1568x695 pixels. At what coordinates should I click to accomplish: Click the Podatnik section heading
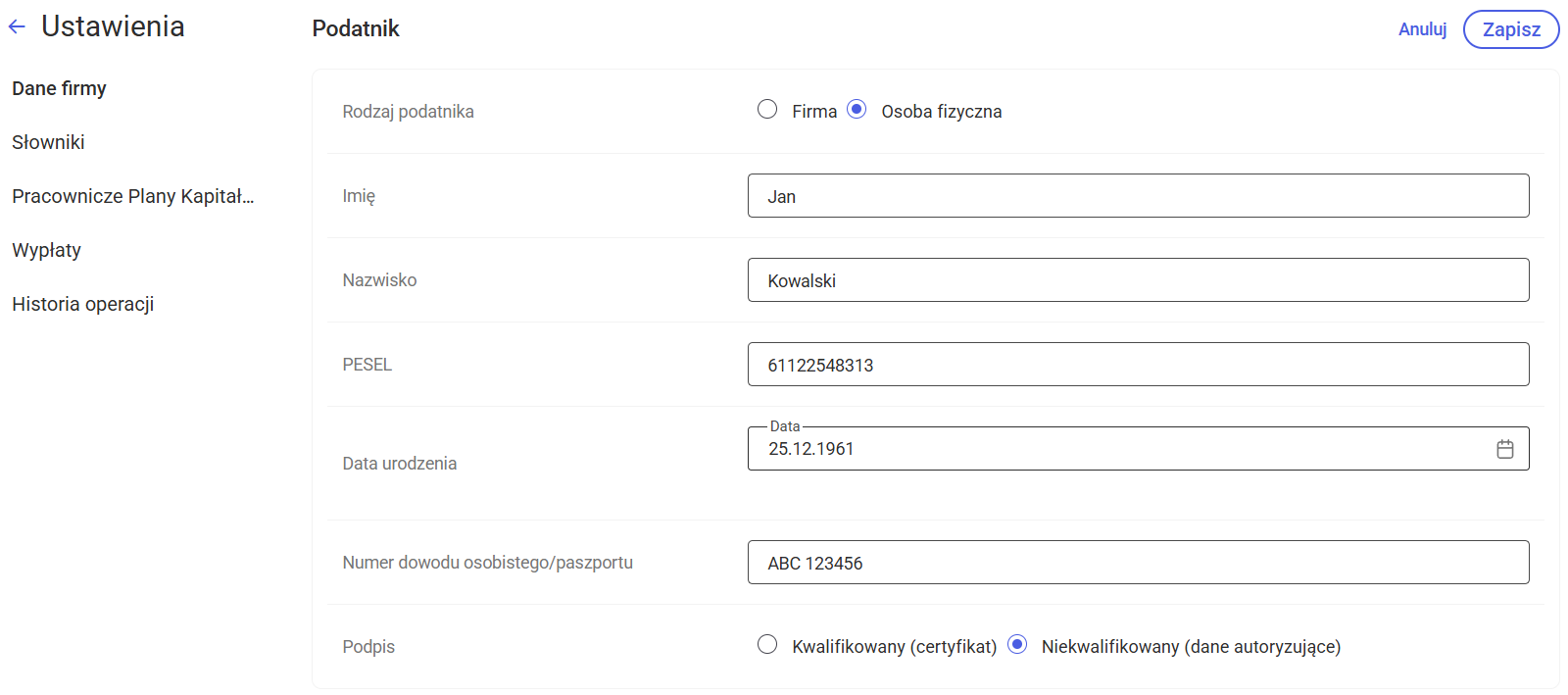[356, 28]
